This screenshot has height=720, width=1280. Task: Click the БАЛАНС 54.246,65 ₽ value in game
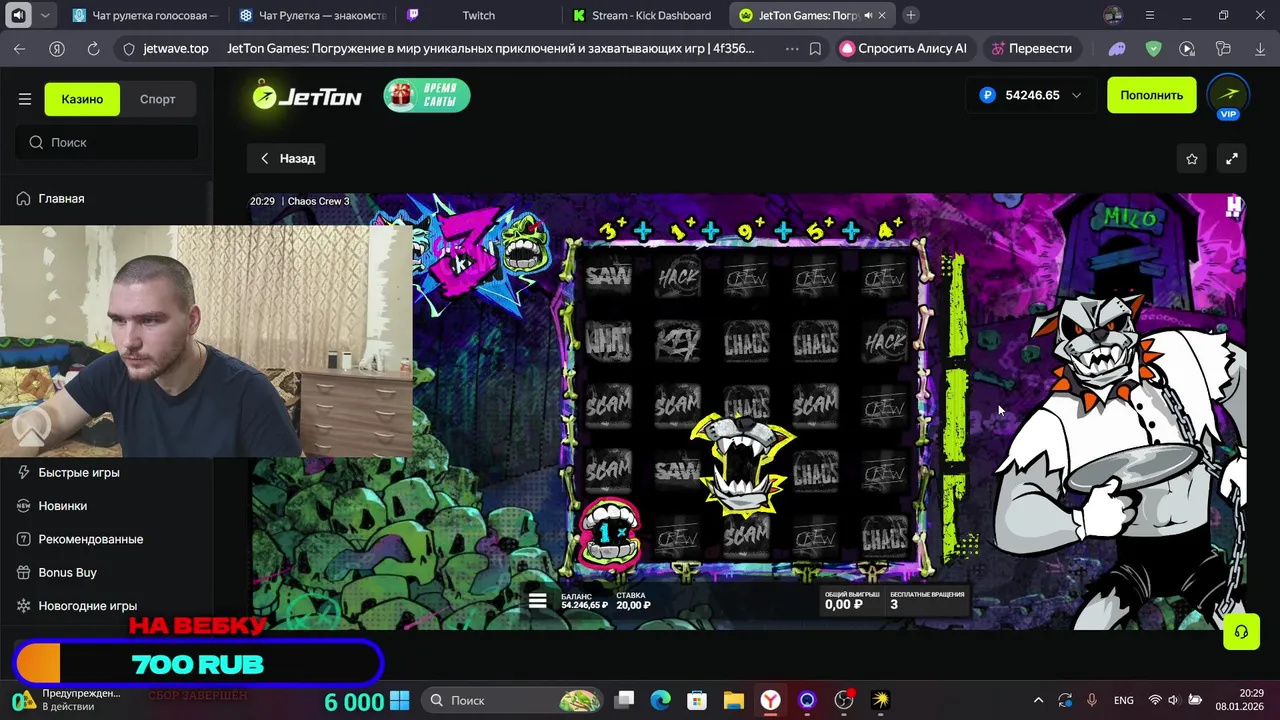coord(584,600)
